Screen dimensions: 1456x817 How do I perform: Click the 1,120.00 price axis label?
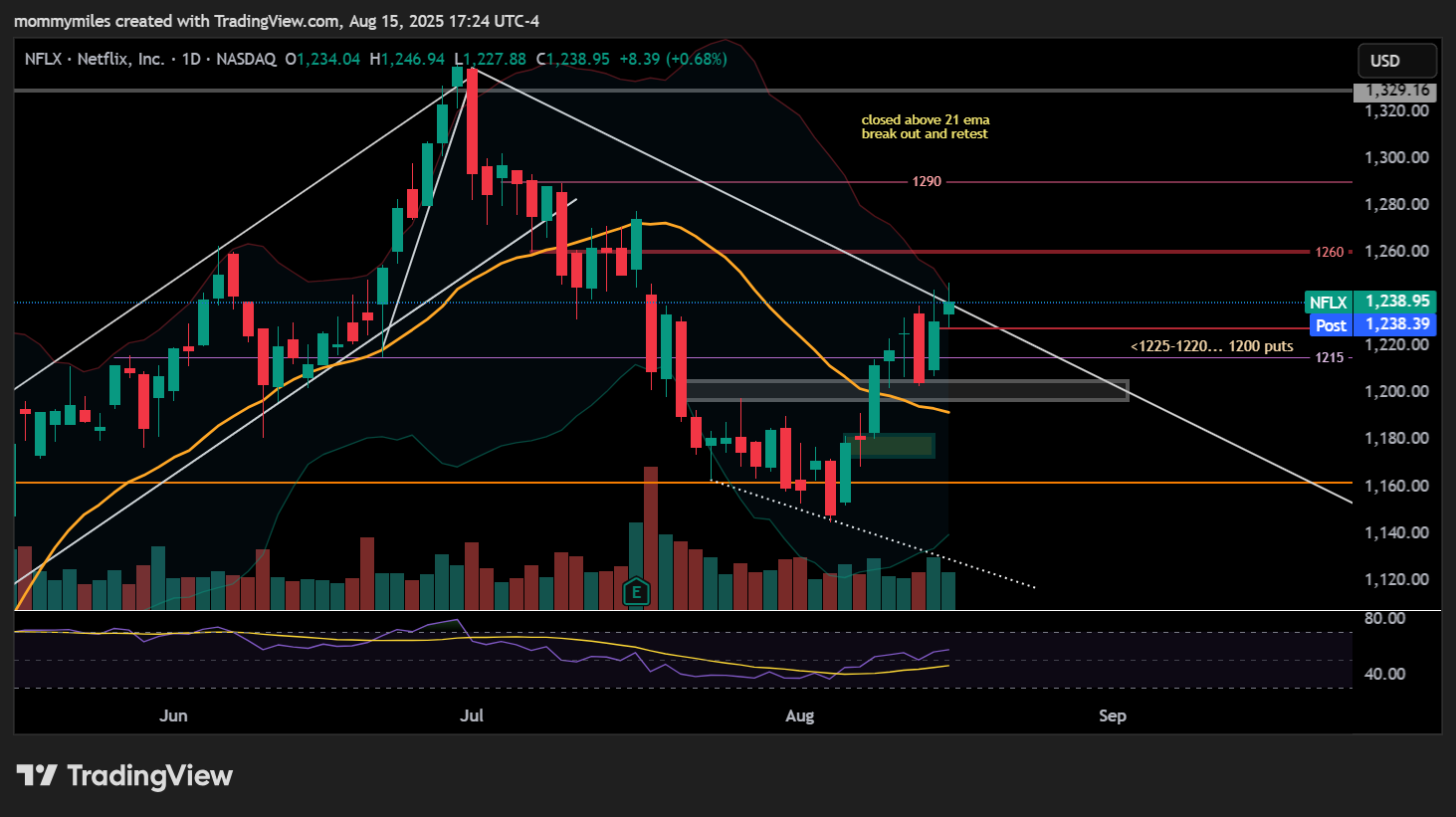1397,579
